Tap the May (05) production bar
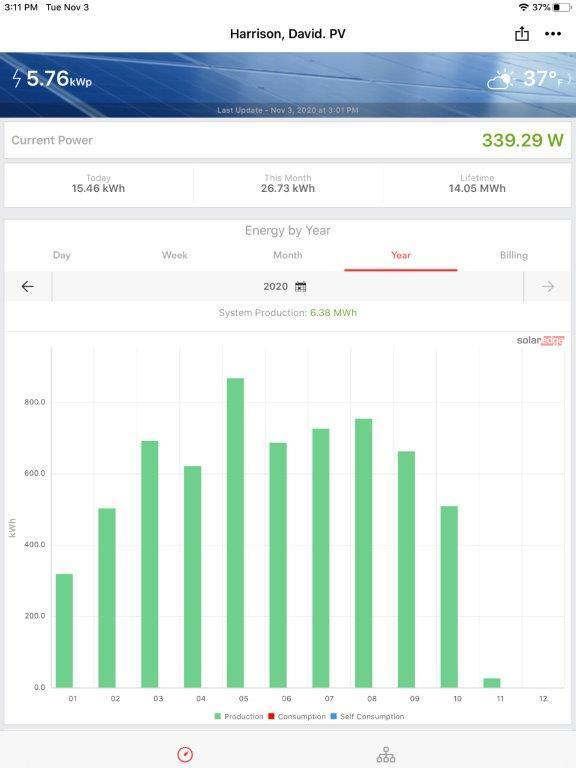This screenshot has width=576, height=768. coord(235,532)
